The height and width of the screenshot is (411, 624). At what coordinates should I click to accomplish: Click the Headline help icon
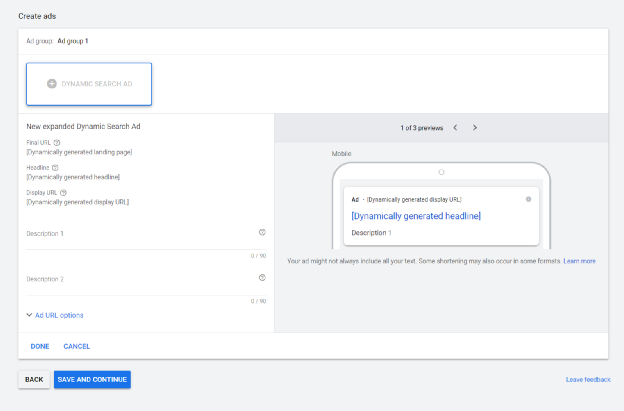55,168
